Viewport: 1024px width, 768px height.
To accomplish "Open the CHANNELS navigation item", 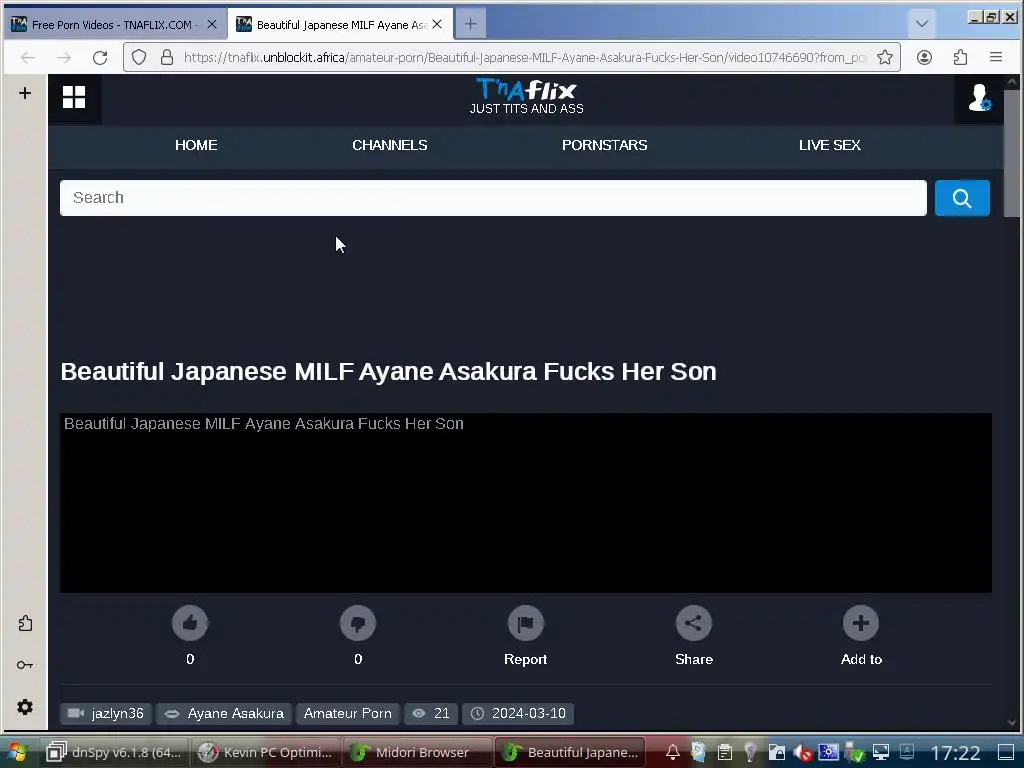I will tap(390, 145).
